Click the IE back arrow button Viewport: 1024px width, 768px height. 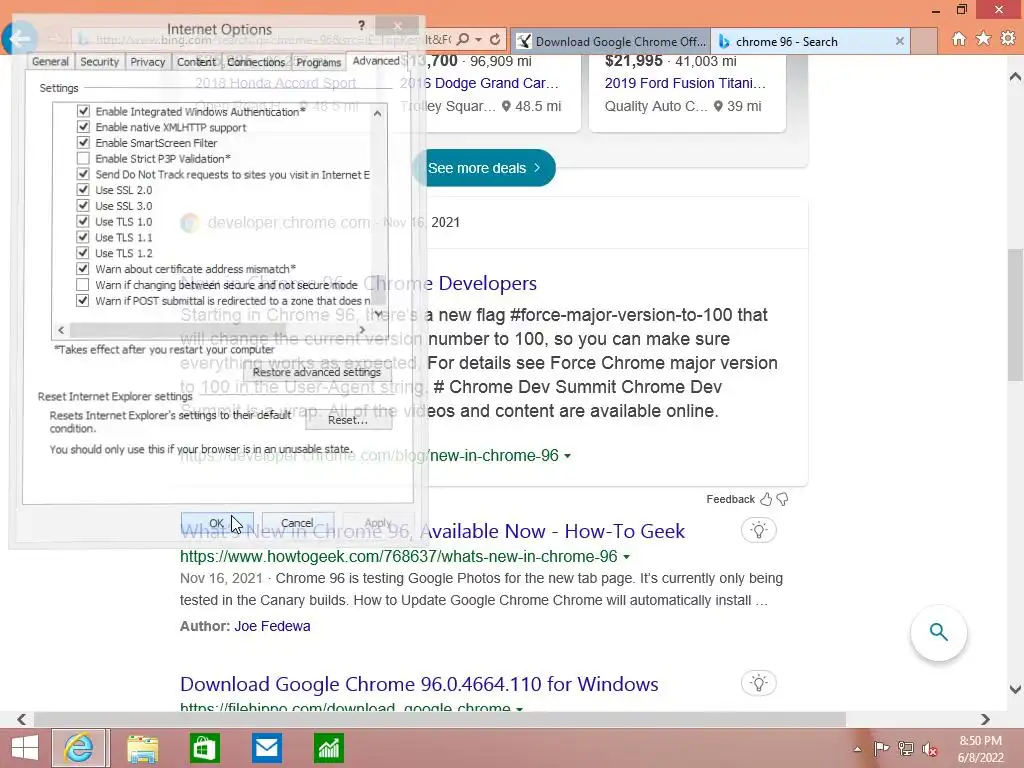(x=20, y=39)
